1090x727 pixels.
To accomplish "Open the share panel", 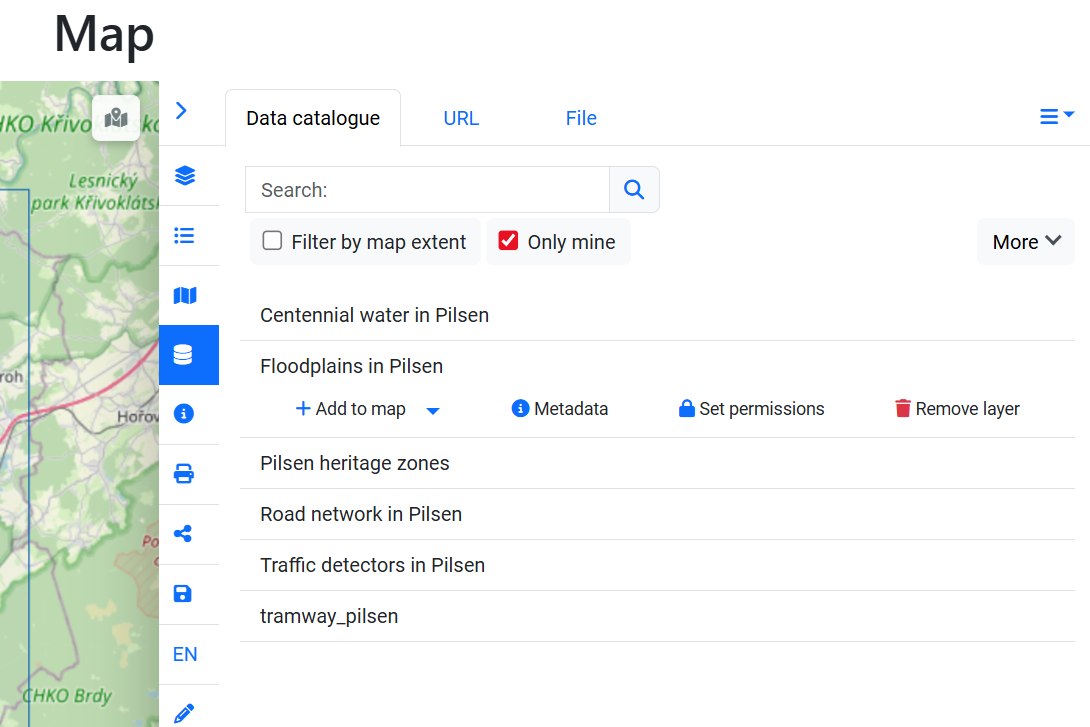I will coord(184,533).
